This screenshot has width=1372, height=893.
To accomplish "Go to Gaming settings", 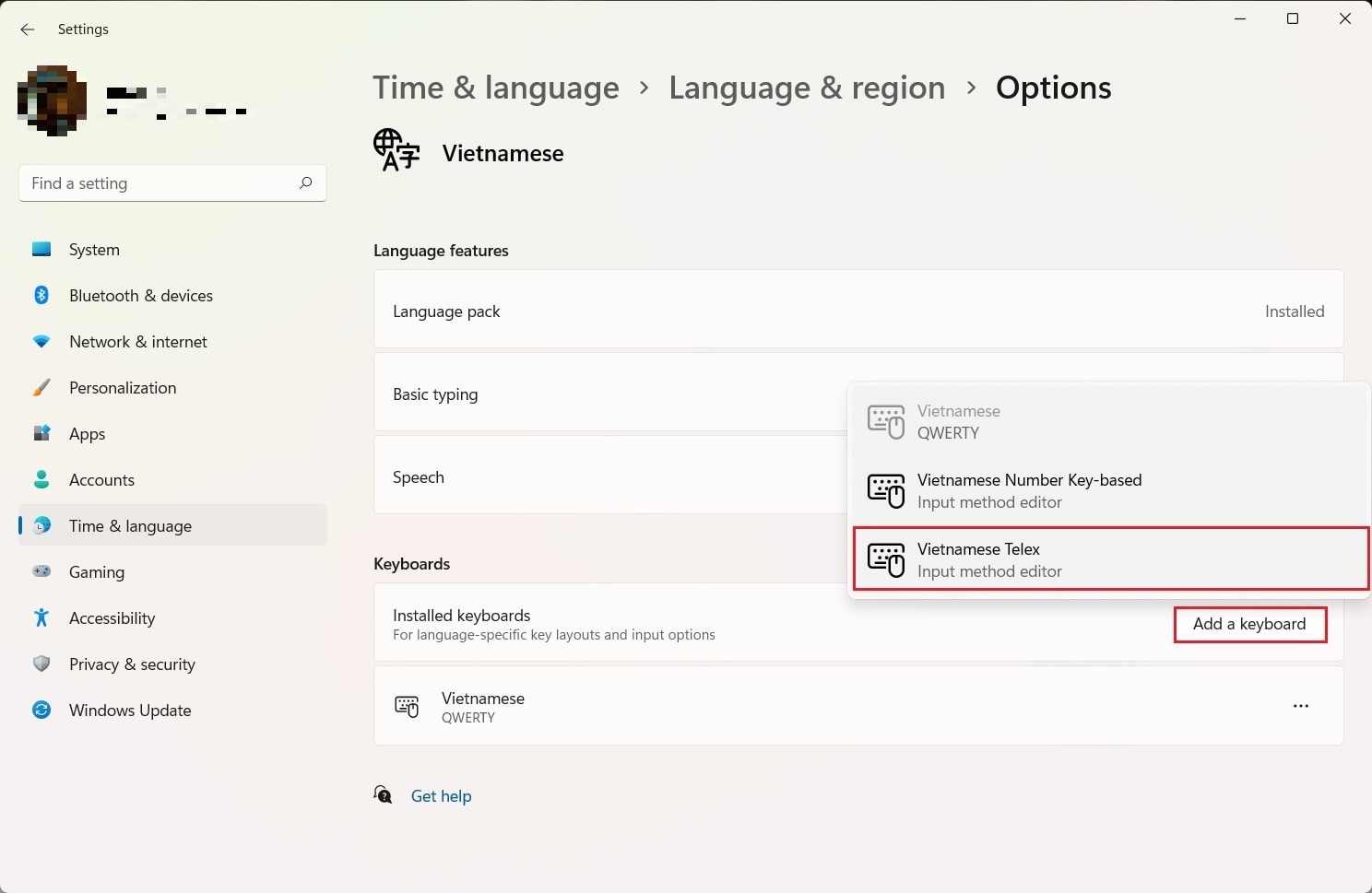I will [x=172, y=571].
